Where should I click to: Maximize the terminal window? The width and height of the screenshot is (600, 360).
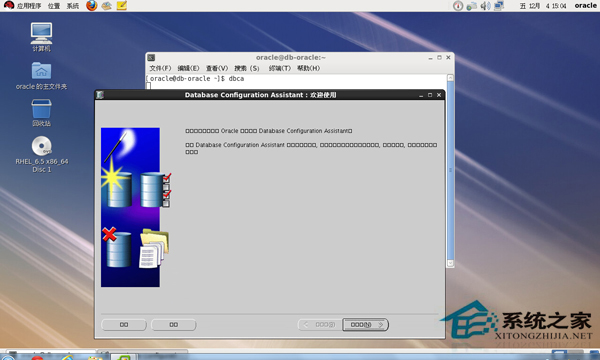coord(439,57)
